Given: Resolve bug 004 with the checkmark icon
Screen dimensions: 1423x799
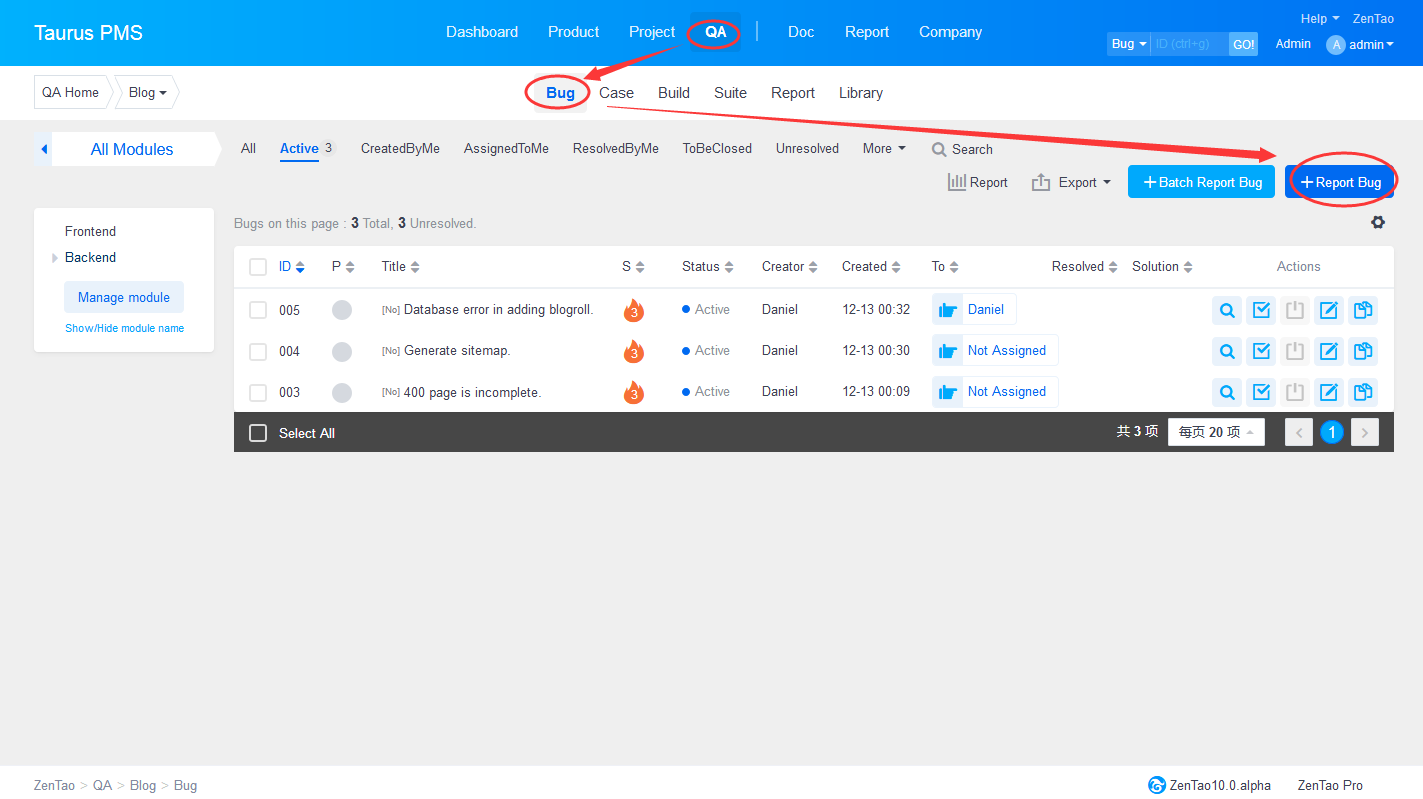Looking at the screenshot, I should [1261, 351].
